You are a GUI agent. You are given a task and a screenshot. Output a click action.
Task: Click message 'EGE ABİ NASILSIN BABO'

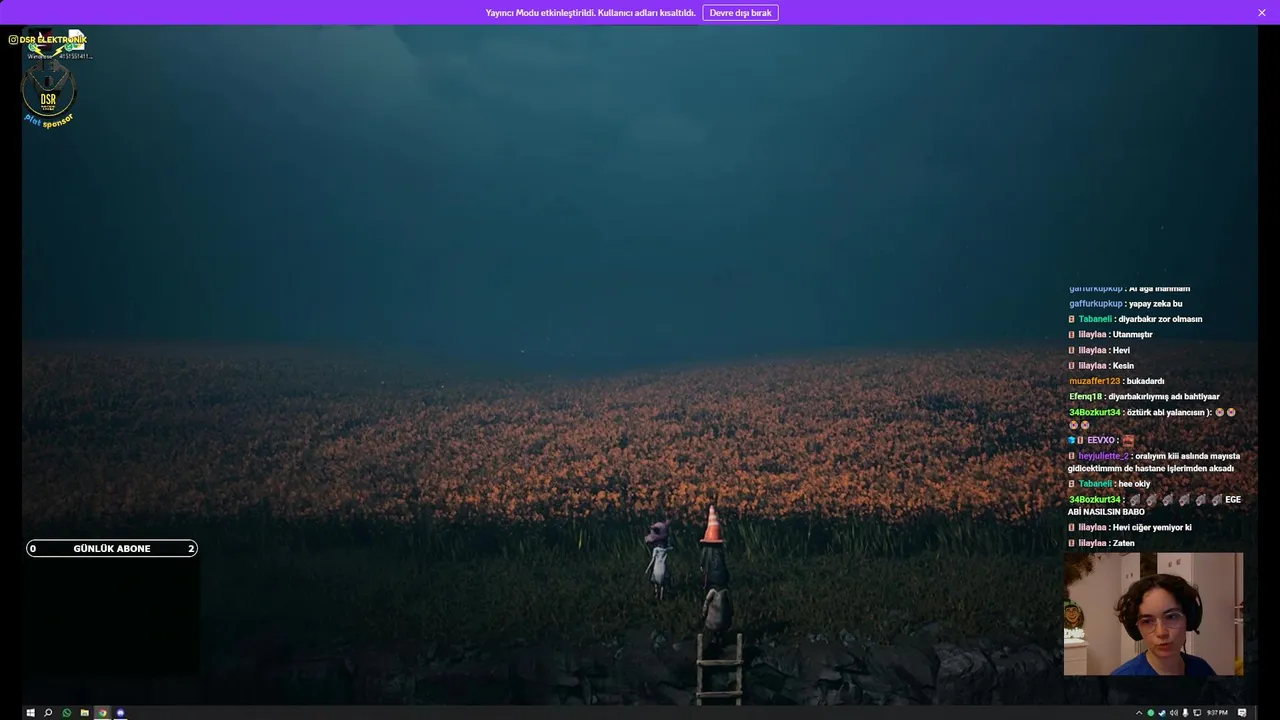tap(1155, 506)
